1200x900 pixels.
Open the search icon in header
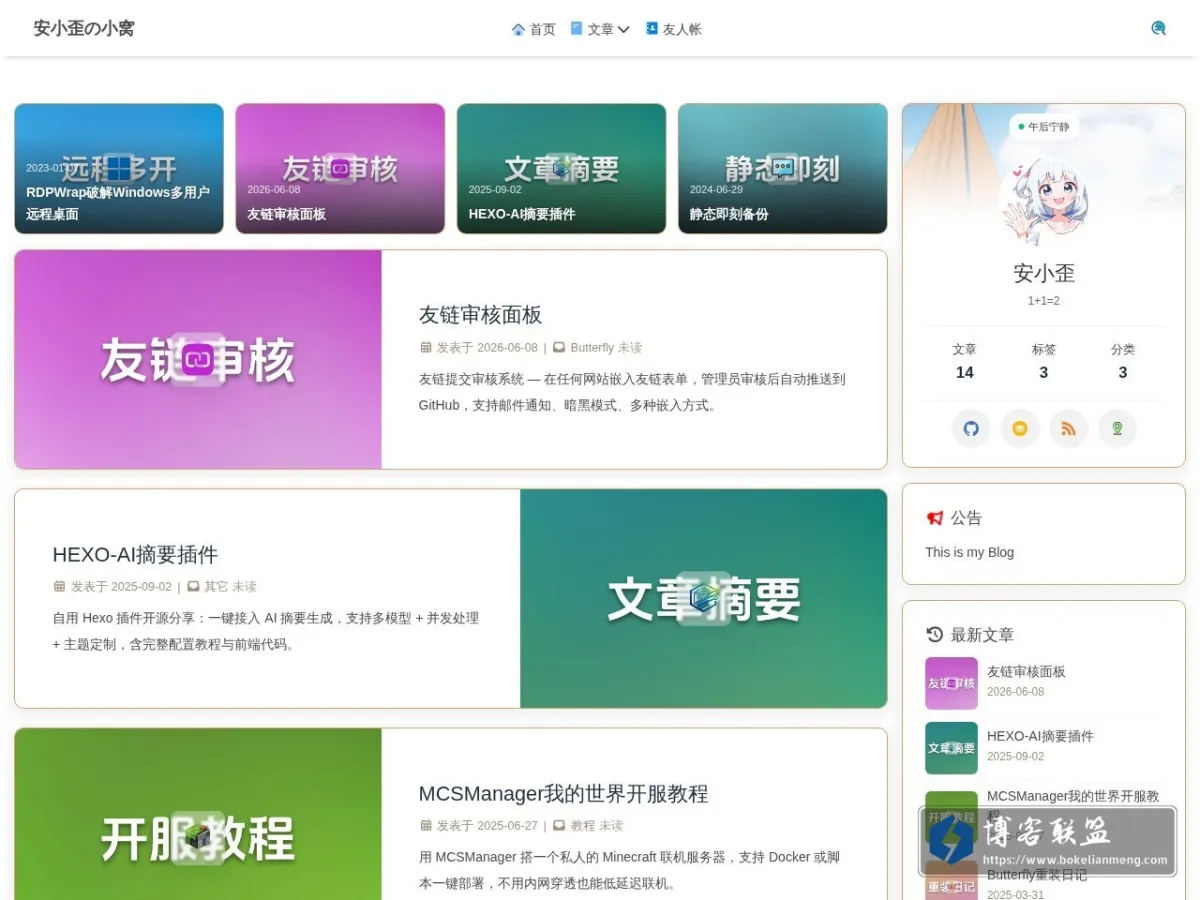coord(1158,28)
